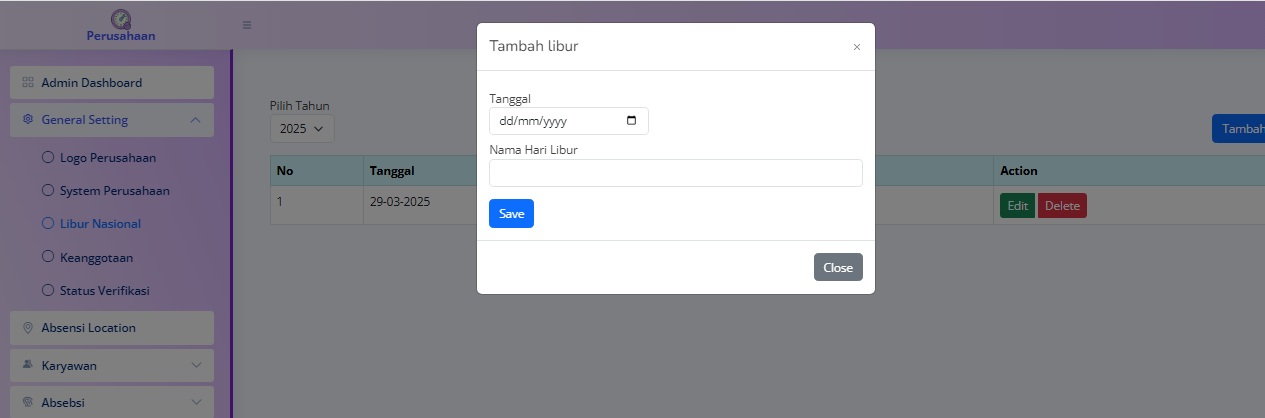Close the Tambah libur modal via X
1265x418 pixels.
pyautogui.click(x=856, y=47)
